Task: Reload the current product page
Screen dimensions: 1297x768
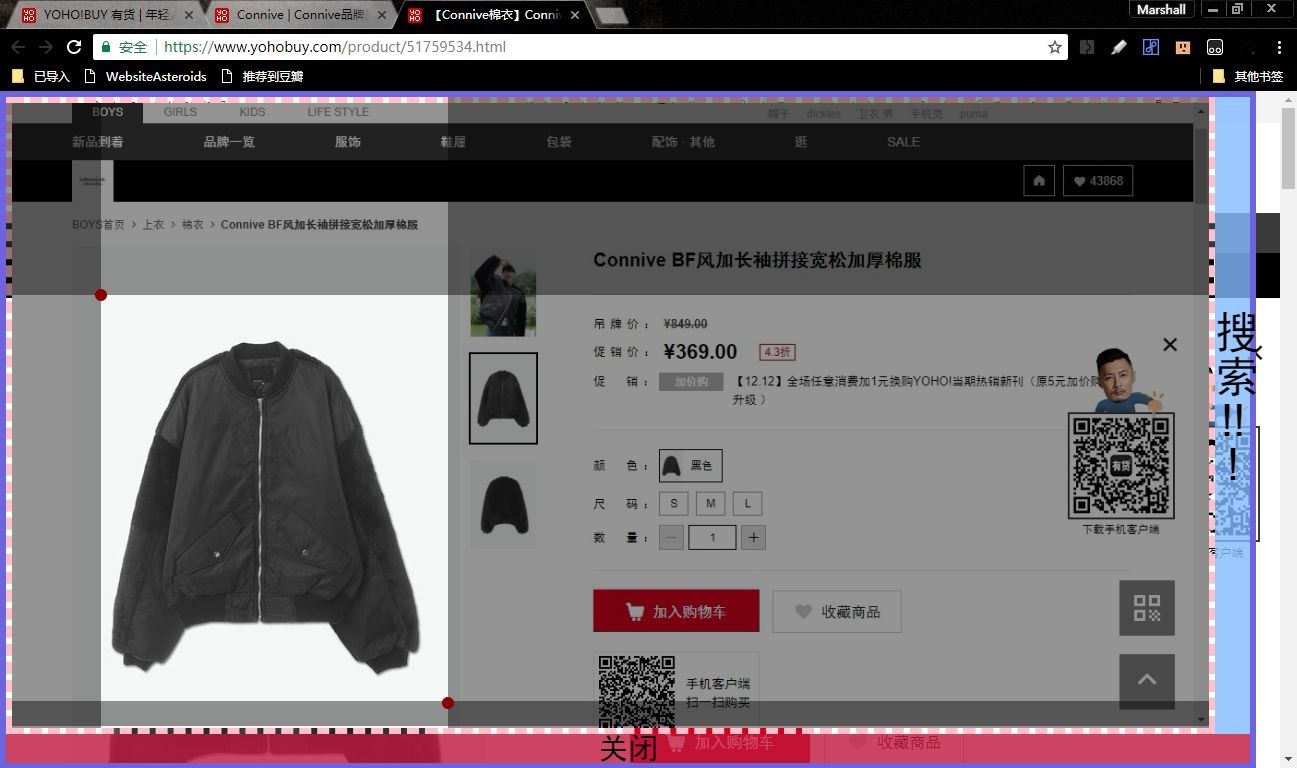Action: [x=74, y=47]
